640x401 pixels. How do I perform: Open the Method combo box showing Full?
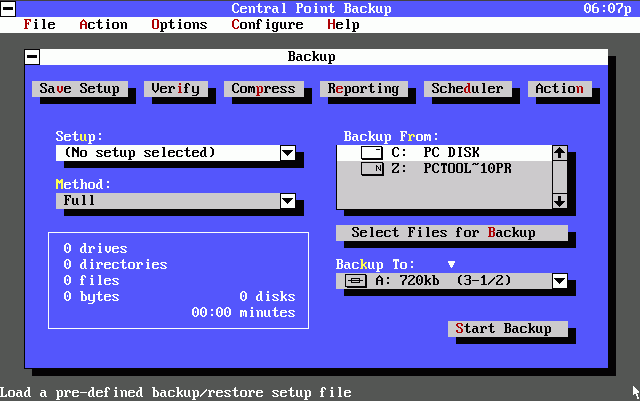point(176,201)
